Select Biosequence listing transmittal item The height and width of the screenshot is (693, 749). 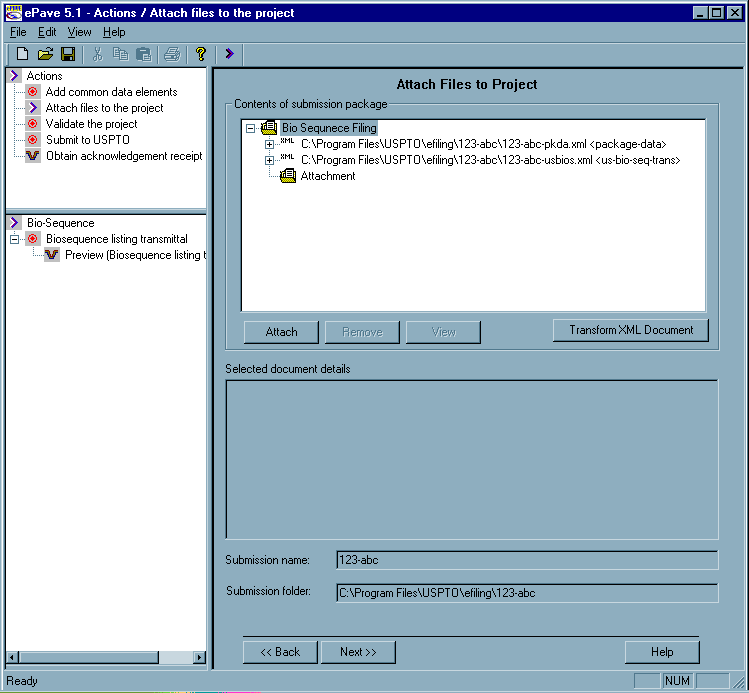(x=117, y=238)
